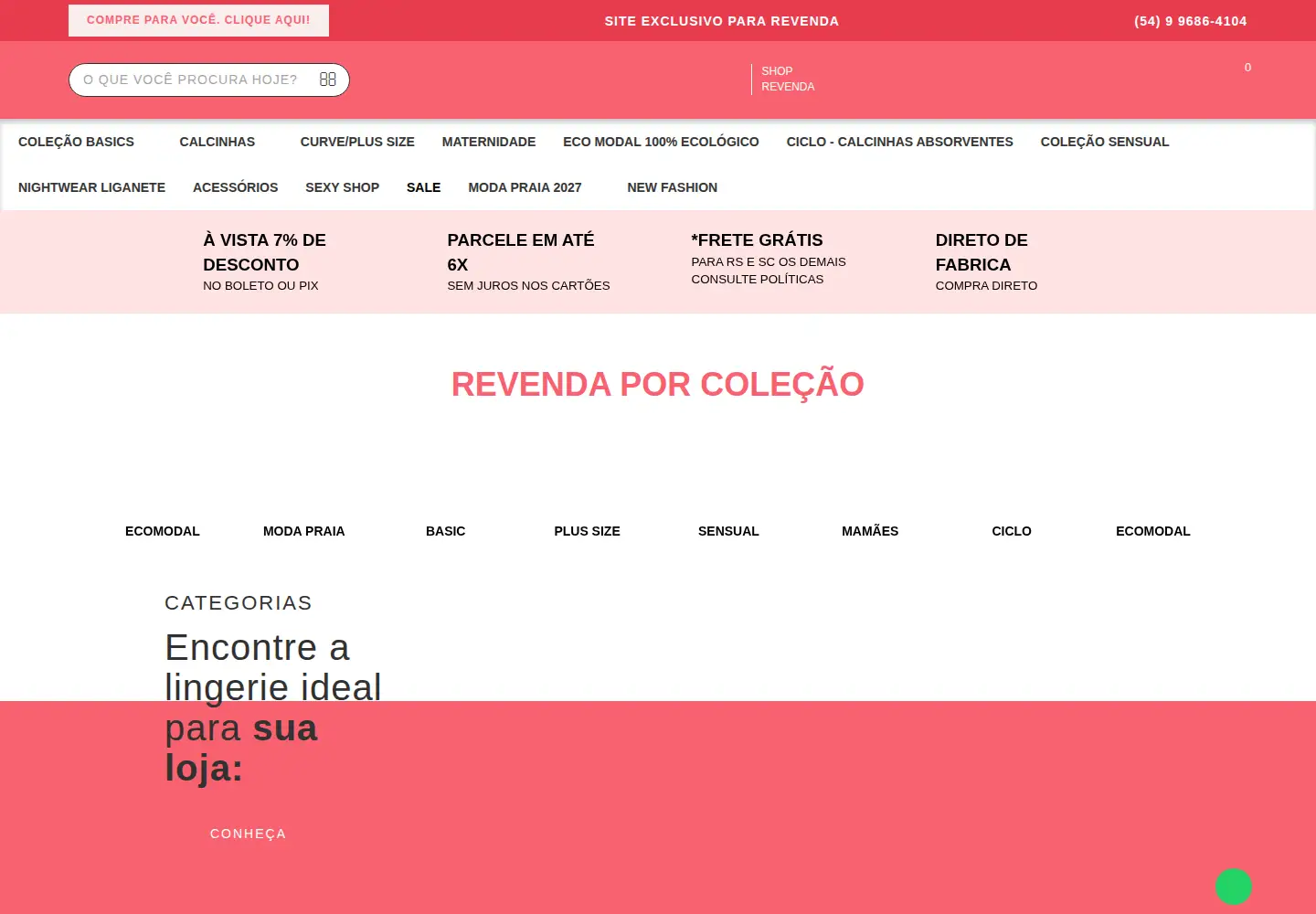Select the Moda Praia collection
This screenshot has height=914, width=1316.
tap(303, 531)
